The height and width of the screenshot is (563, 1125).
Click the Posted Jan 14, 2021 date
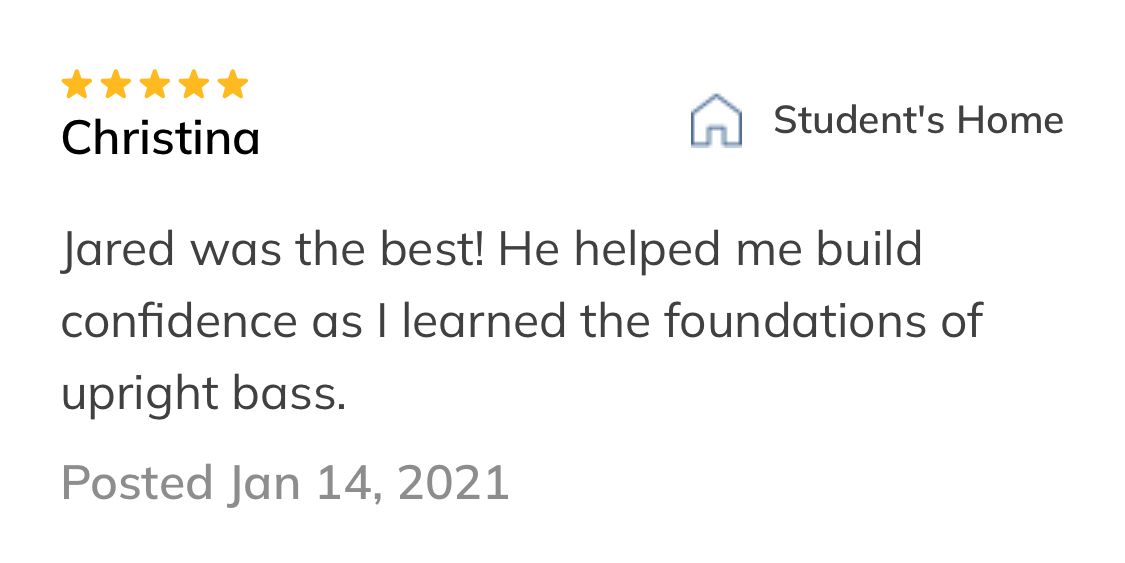click(x=285, y=482)
